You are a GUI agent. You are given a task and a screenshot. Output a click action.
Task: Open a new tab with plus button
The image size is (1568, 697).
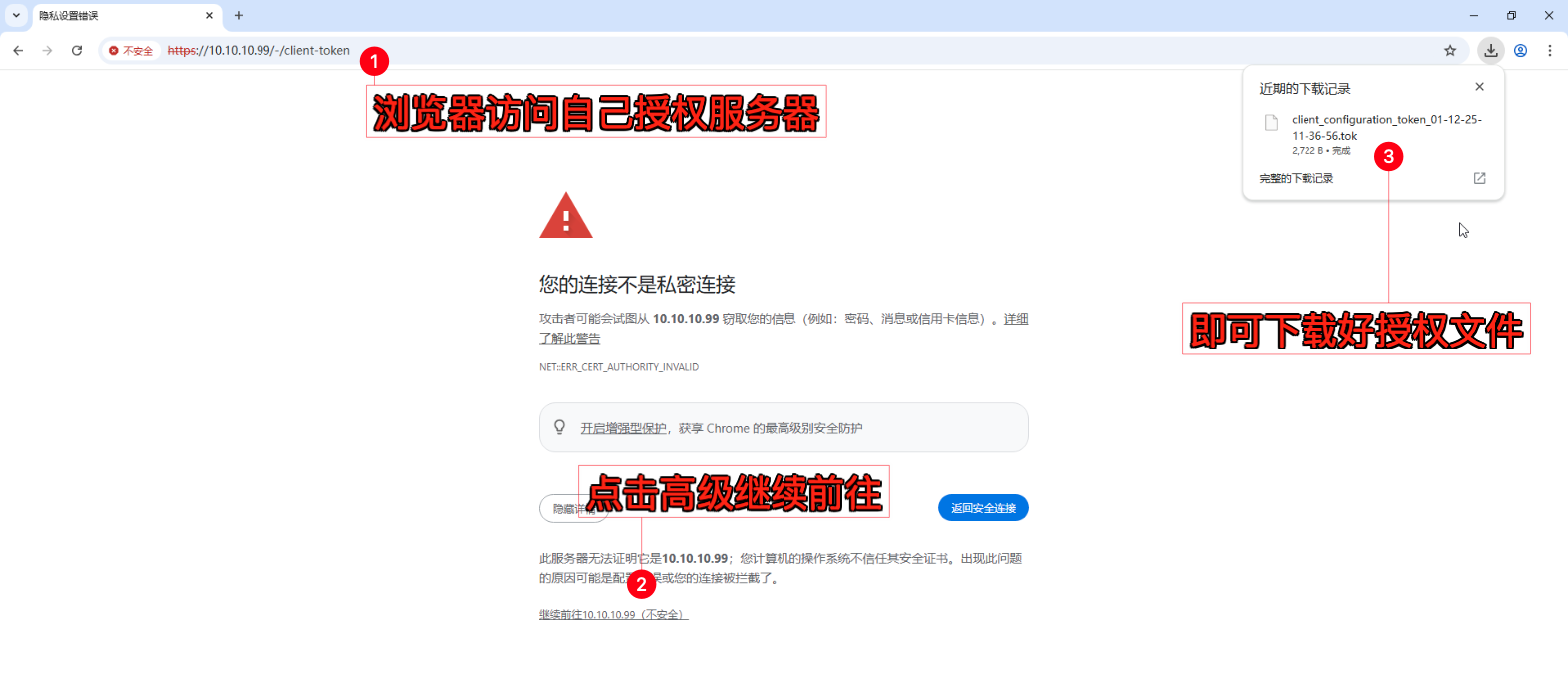pos(239,16)
